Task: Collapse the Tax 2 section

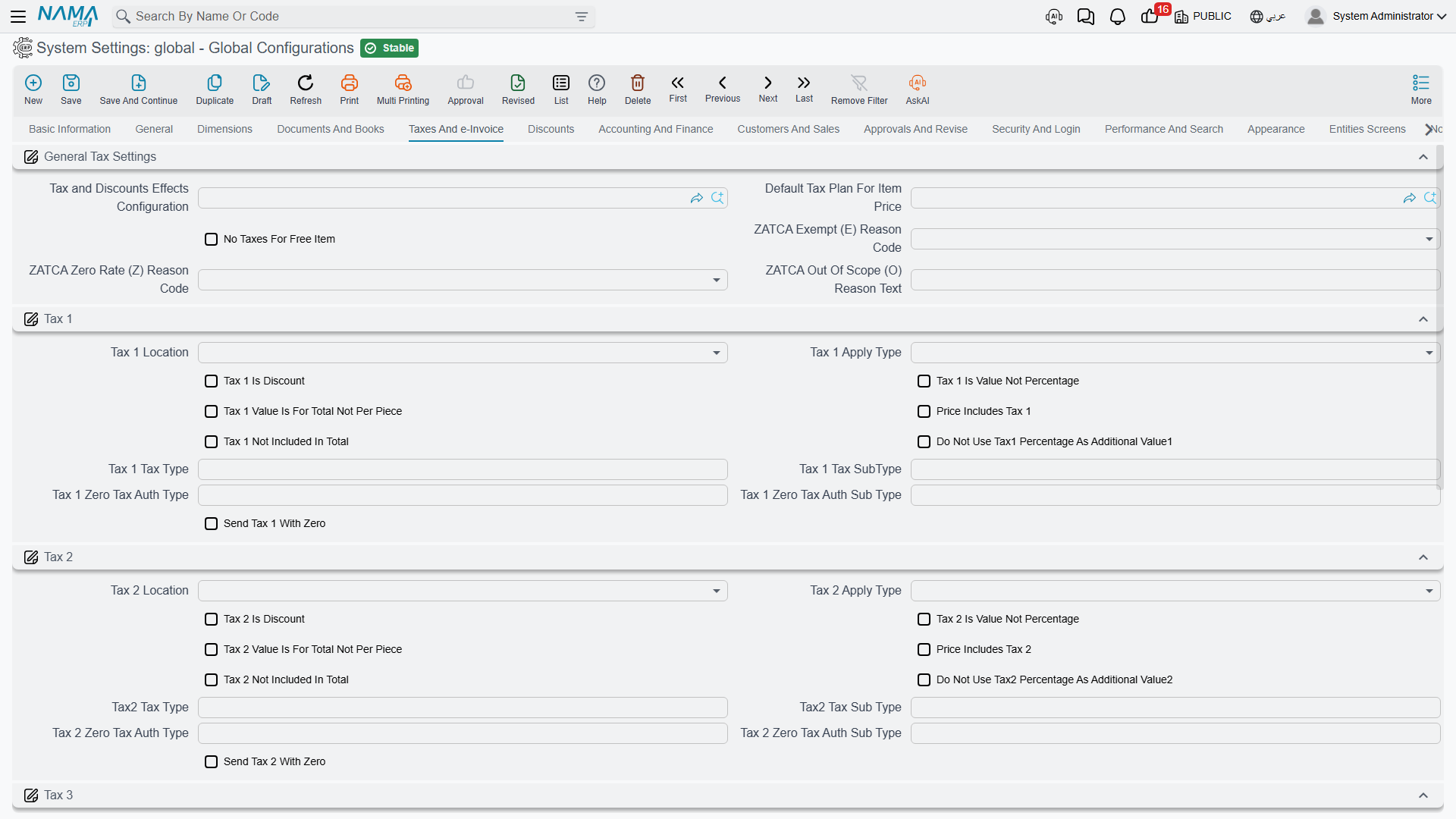Action: coord(1423,557)
